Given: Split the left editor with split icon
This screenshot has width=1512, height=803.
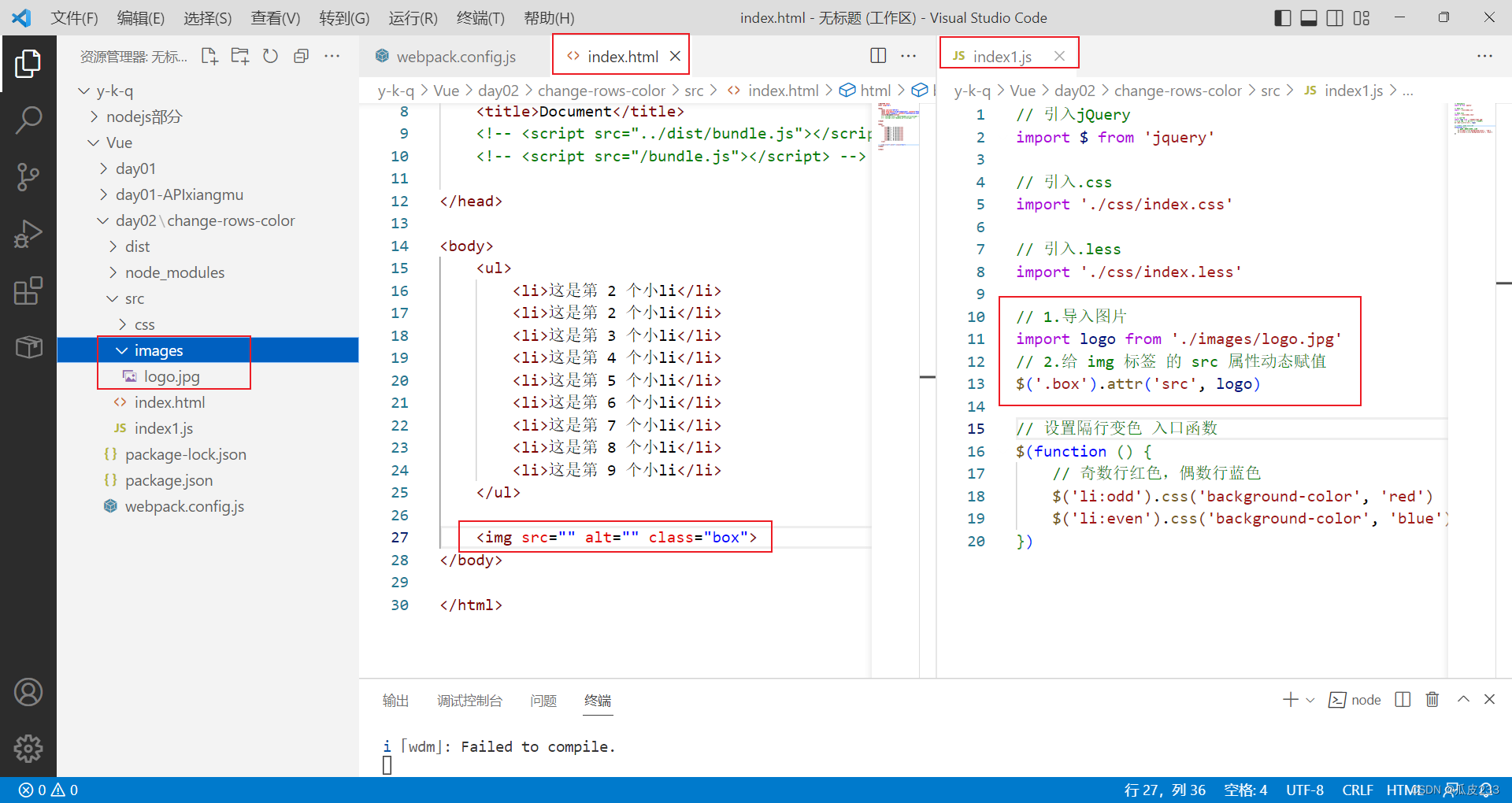Looking at the screenshot, I should click(x=878, y=56).
